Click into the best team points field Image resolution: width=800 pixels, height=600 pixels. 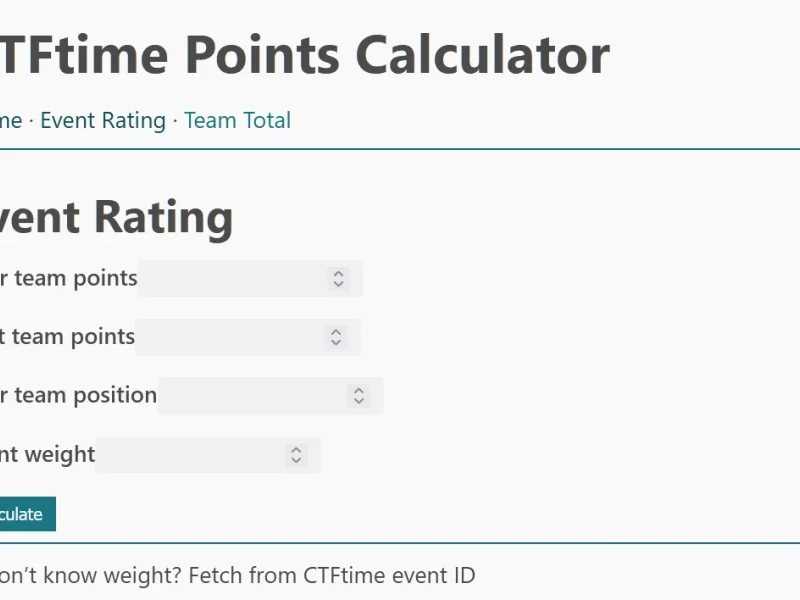[240, 337]
